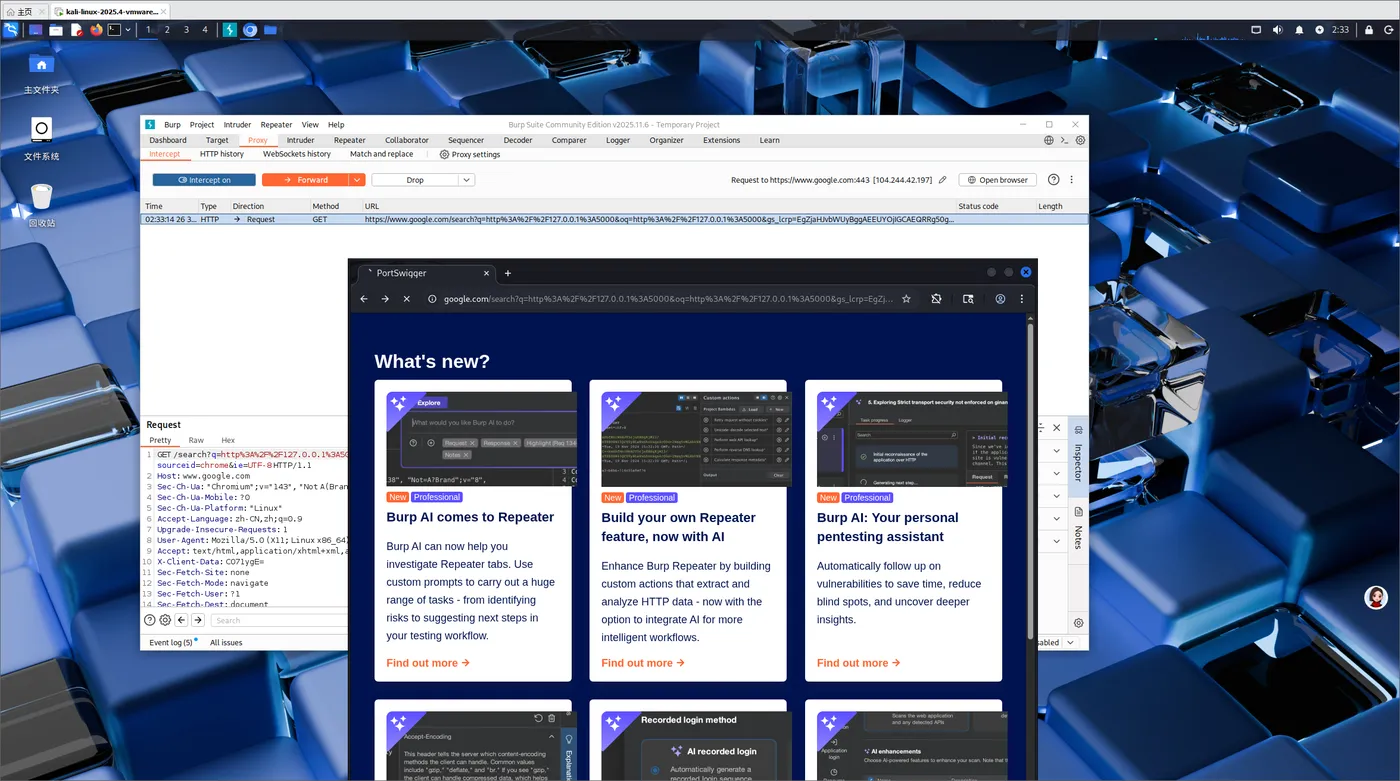Open the three-dot menu beside Open browser
This screenshot has height=781, width=1400.
tap(1072, 180)
